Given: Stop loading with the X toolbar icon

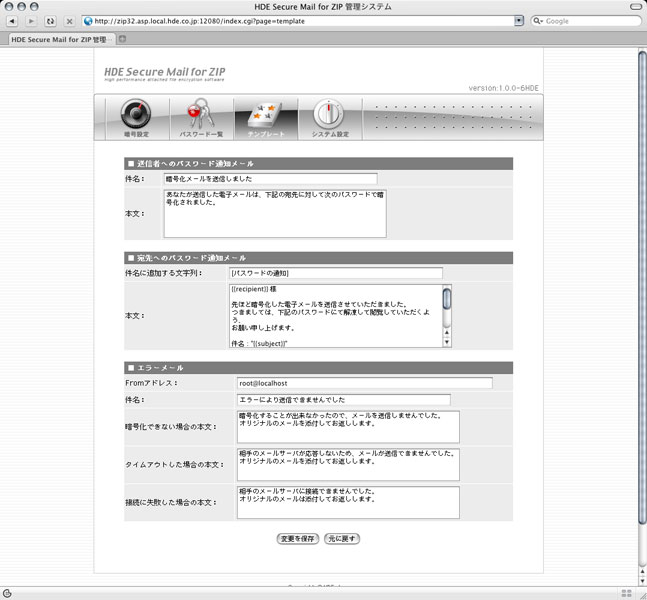Looking at the screenshot, I should click(69, 21).
